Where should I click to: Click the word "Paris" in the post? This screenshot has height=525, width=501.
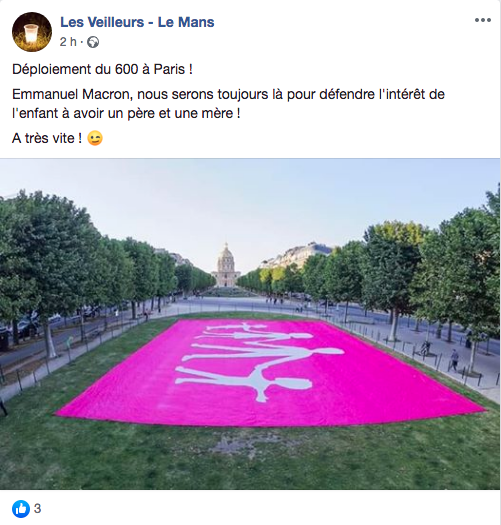pyautogui.click(x=169, y=69)
